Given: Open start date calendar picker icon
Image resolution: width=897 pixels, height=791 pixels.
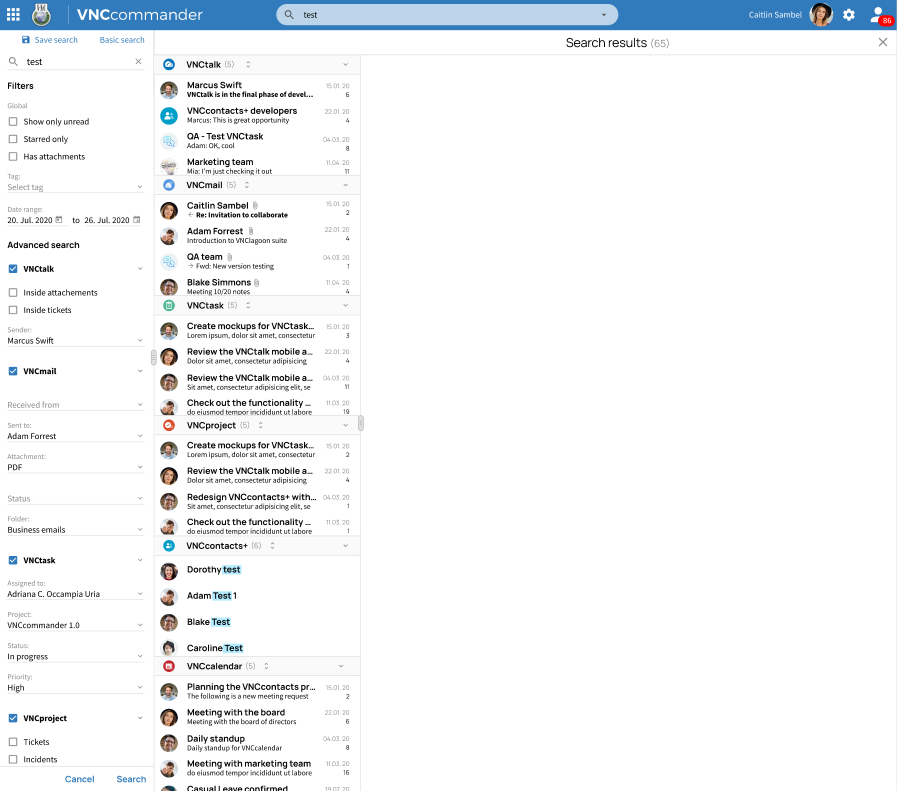Looking at the screenshot, I should (x=59, y=220).
